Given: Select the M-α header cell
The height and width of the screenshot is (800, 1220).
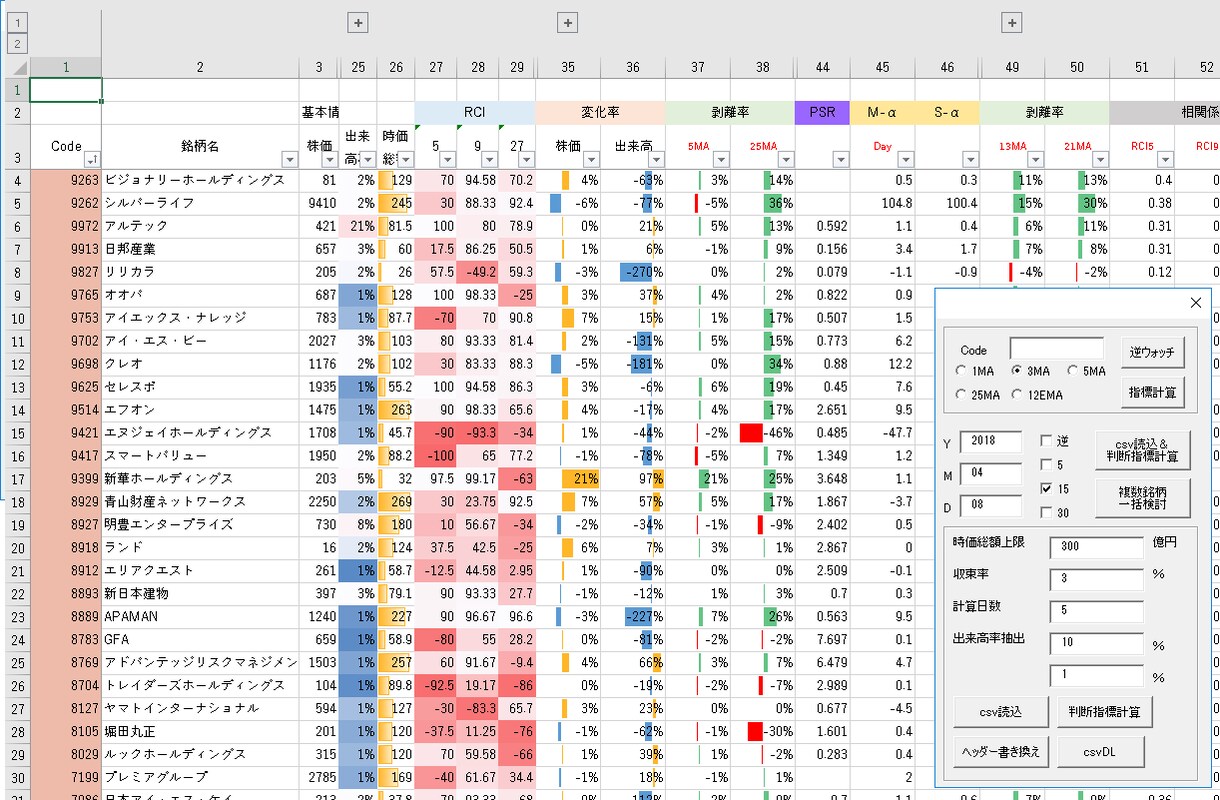Looking at the screenshot, I should [x=882, y=112].
